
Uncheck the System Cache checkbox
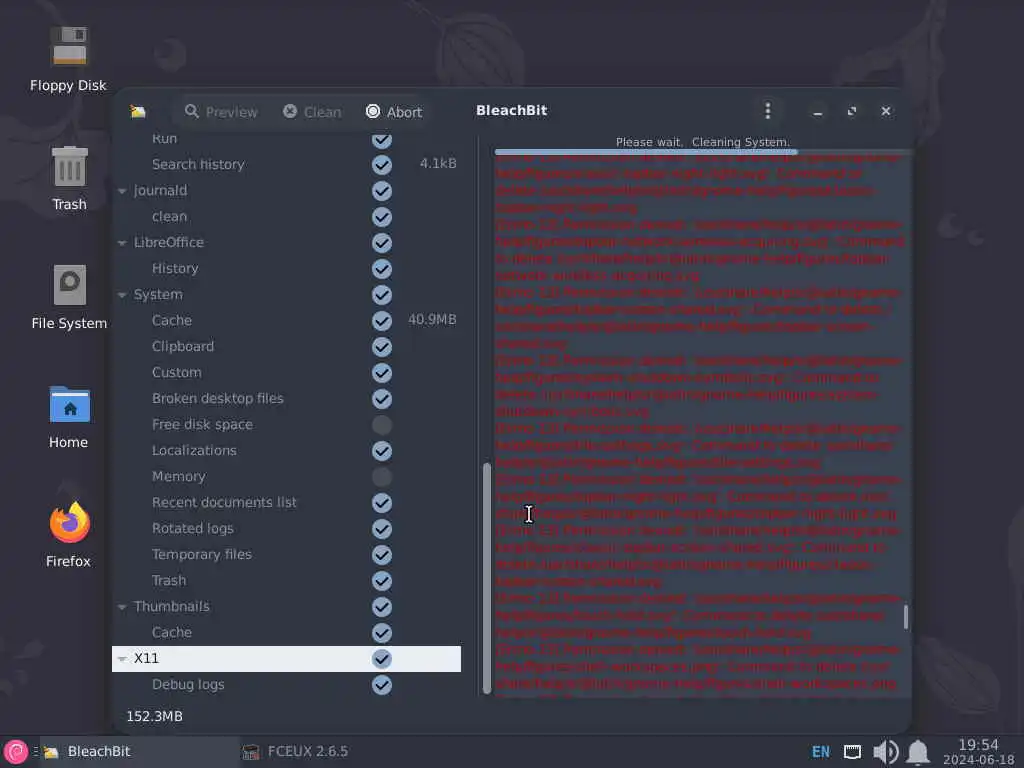tap(382, 321)
